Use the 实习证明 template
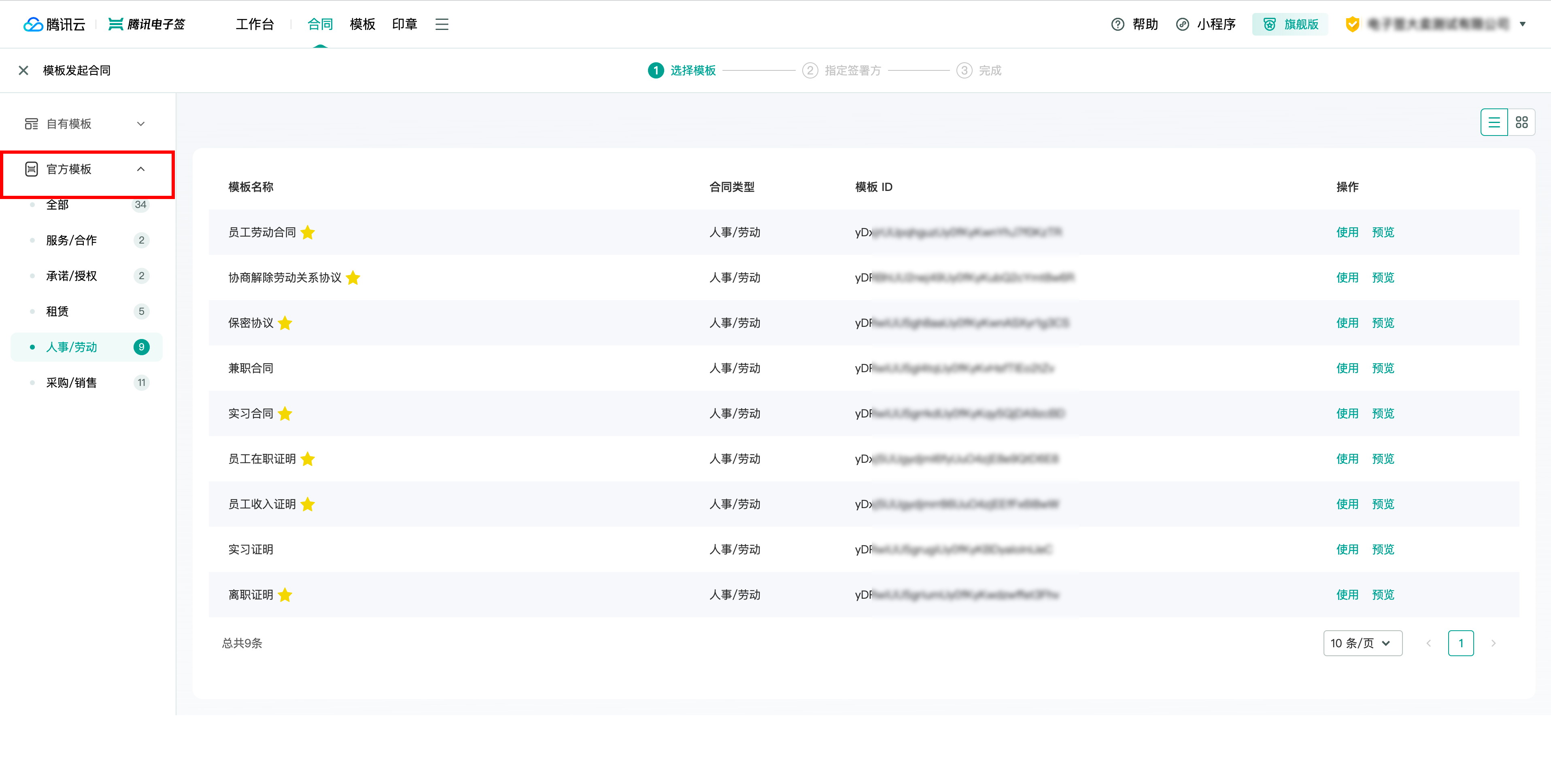 point(1347,549)
